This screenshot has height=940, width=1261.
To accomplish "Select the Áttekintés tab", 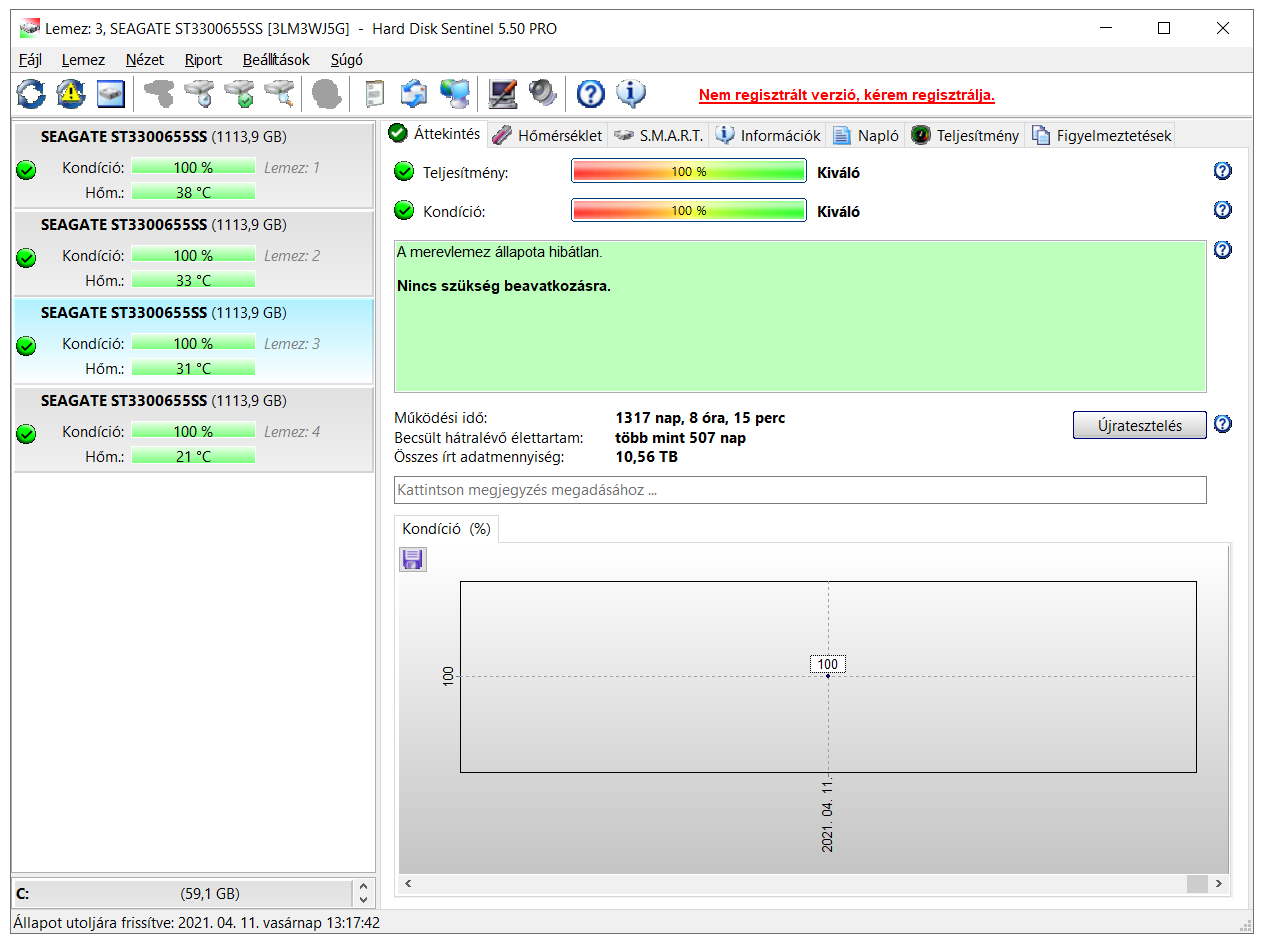I will coord(435,133).
